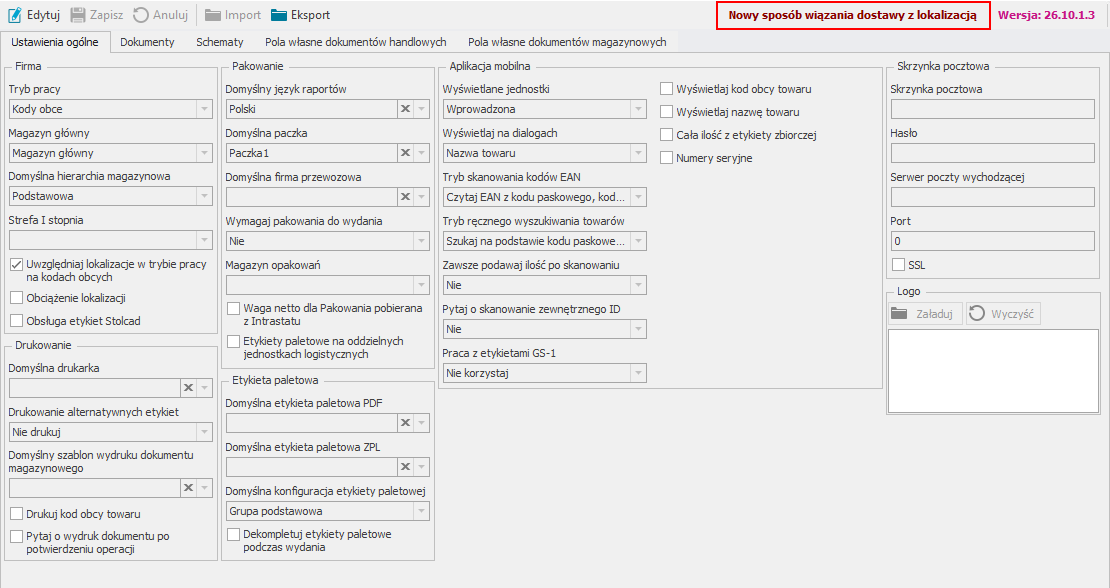Viewport: 1110px width, 588px height.
Task: Click the Port input field
Action: click(x=992, y=241)
